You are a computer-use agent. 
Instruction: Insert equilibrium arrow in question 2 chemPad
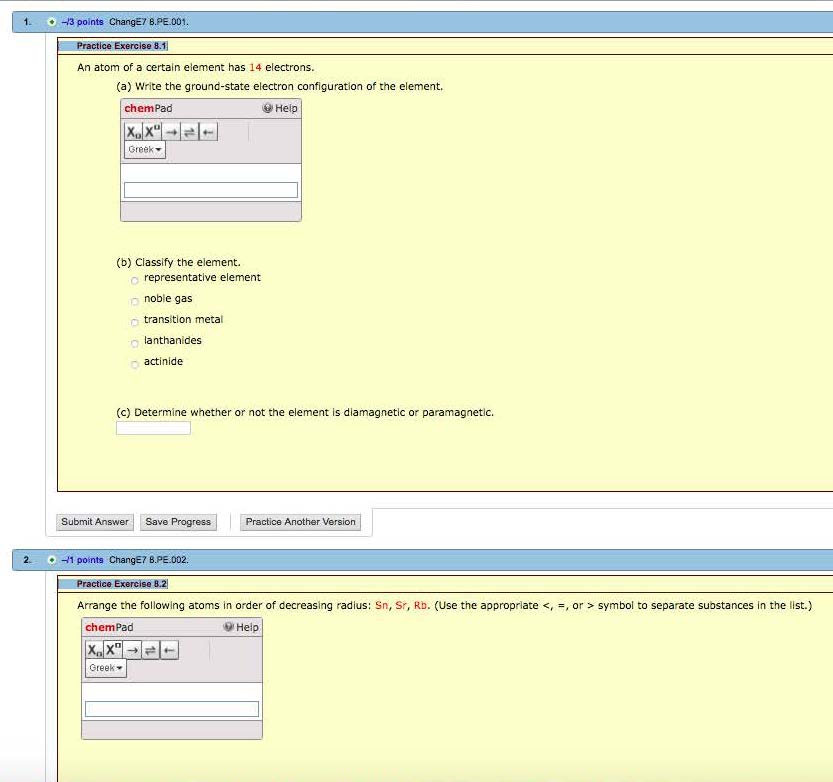152,651
